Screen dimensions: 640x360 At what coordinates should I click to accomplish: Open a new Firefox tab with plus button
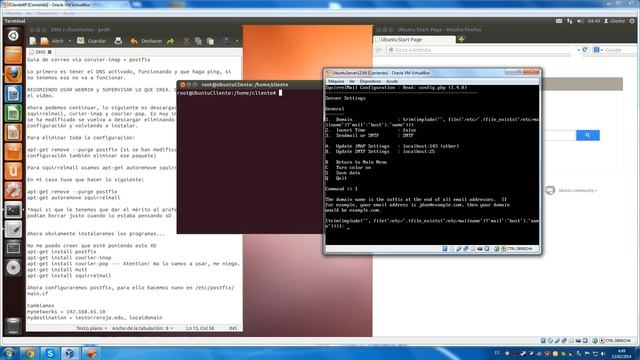tap(461, 39)
